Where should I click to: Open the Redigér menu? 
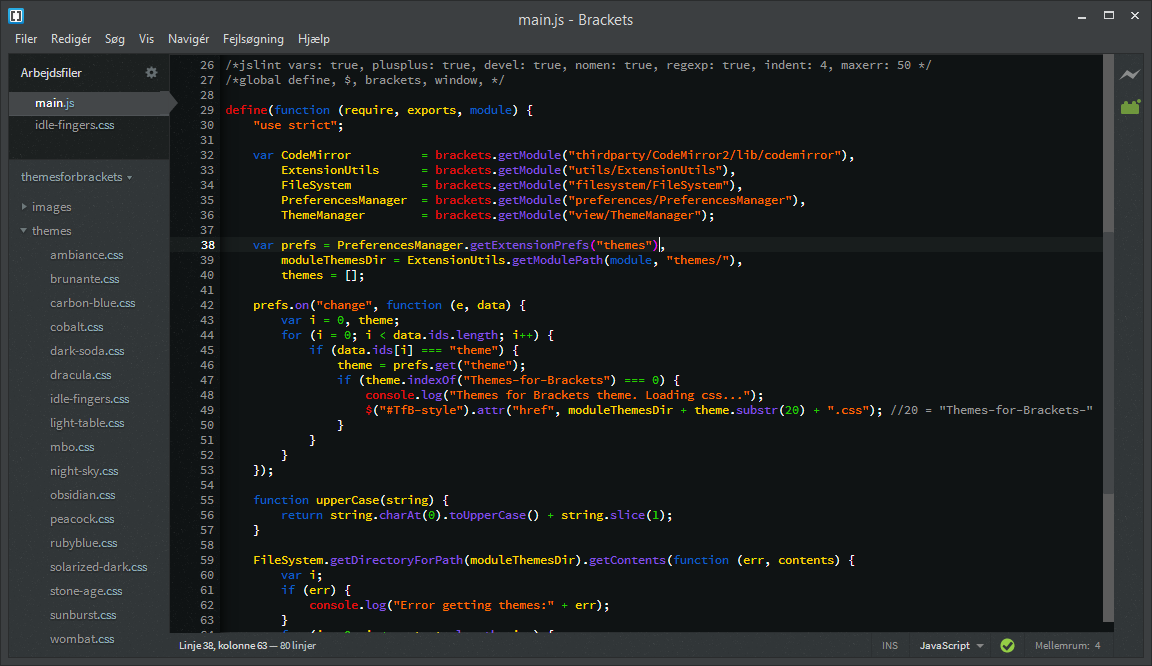pyautogui.click(x=71, y=39)
